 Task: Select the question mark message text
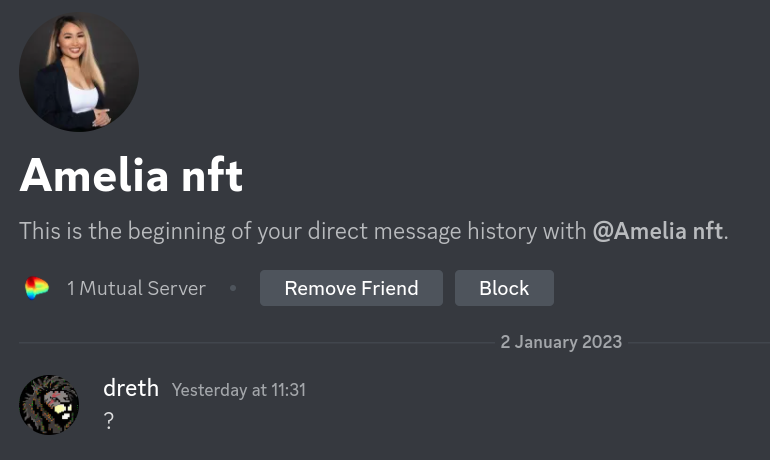(x=109, y=421)
